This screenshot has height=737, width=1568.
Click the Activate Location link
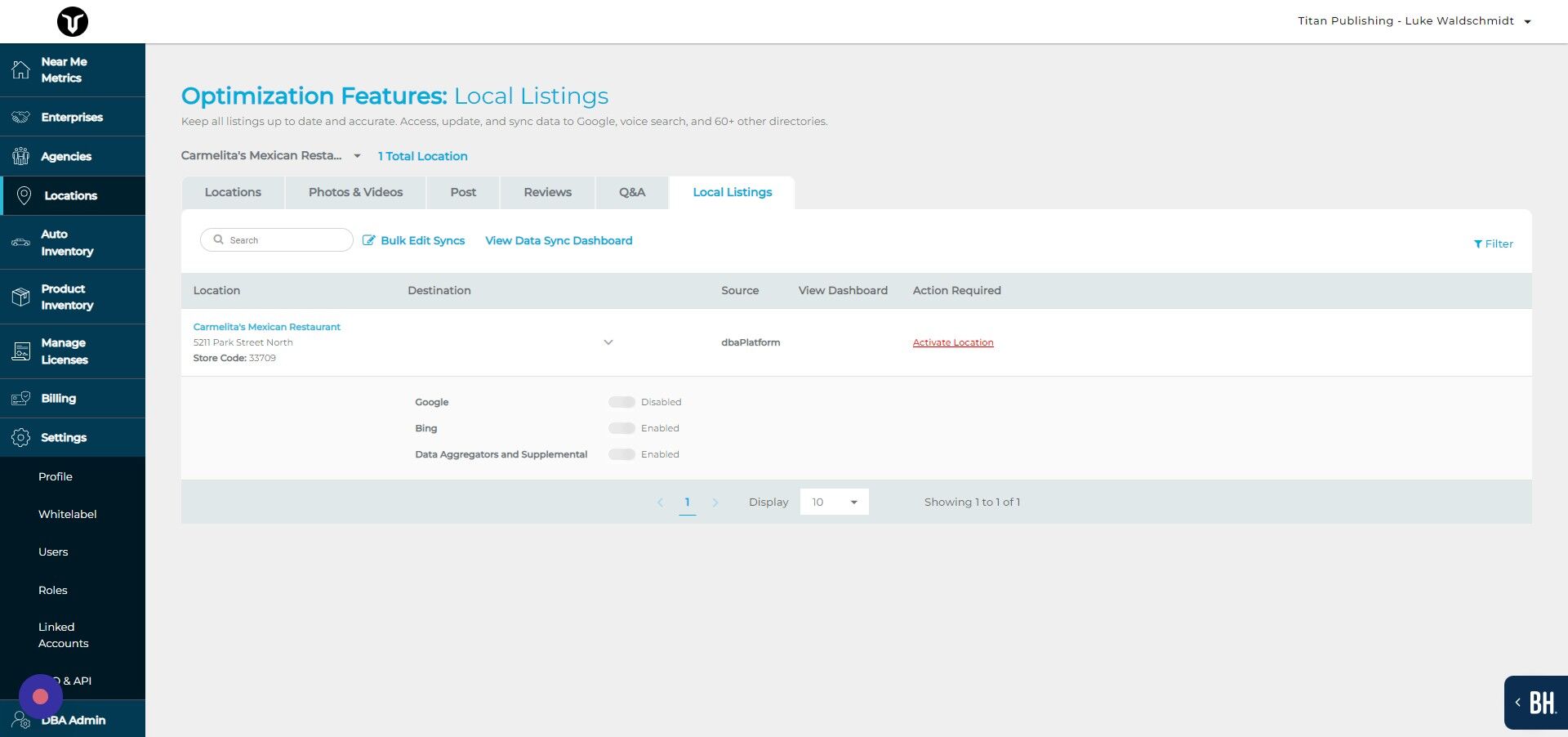(x=953, y=342)
